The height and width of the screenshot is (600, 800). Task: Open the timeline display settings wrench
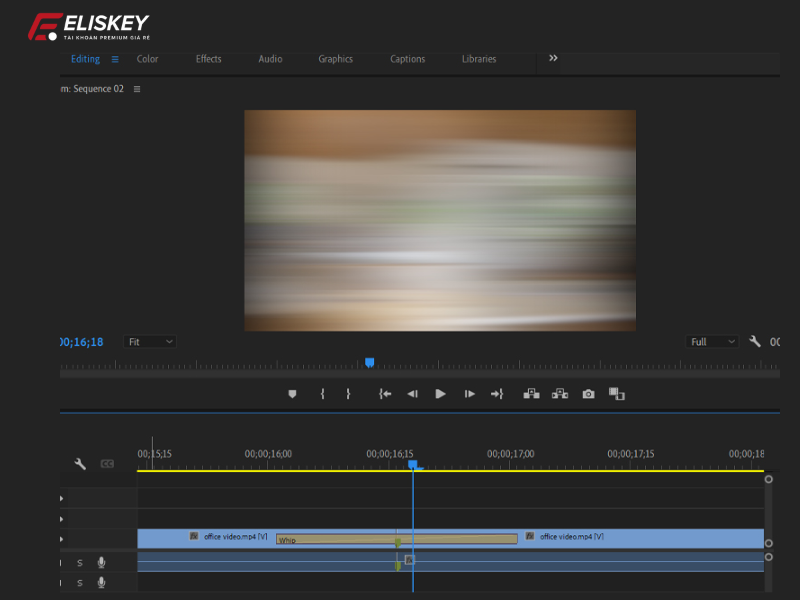pyautogui.click(x=82, y=463)
